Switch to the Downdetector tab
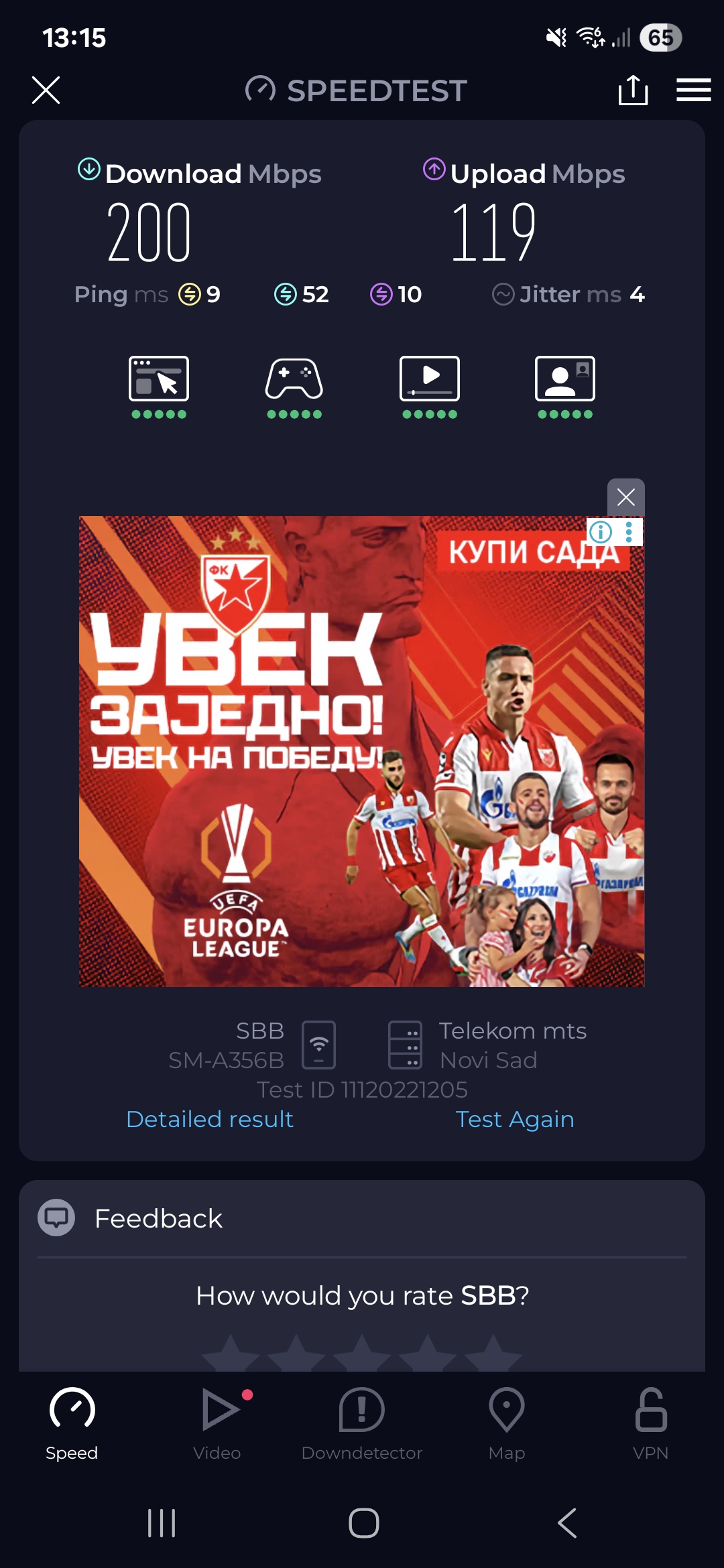Viewport: 724px width, 1568px height. [362, 1424]
